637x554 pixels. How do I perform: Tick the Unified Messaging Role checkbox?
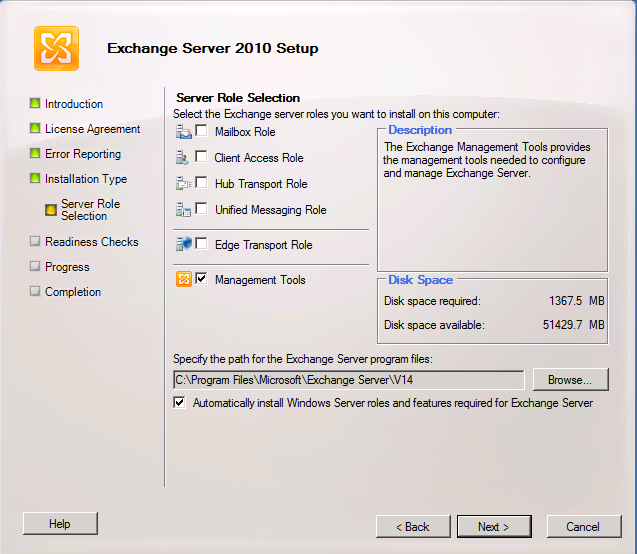point(202,208)
